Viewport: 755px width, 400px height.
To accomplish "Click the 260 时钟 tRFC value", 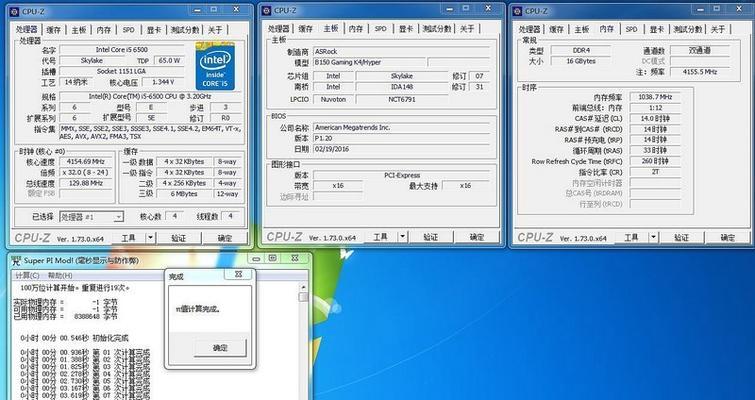I will click(x=655, y=161).
